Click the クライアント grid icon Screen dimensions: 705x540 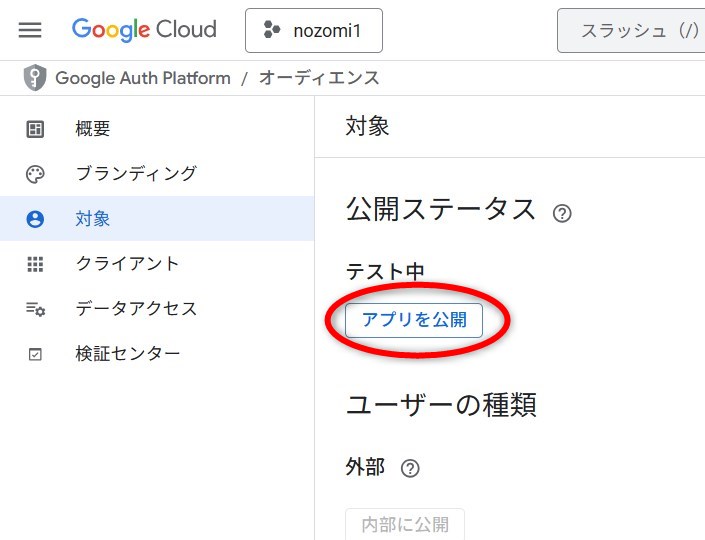pos(35,264)
